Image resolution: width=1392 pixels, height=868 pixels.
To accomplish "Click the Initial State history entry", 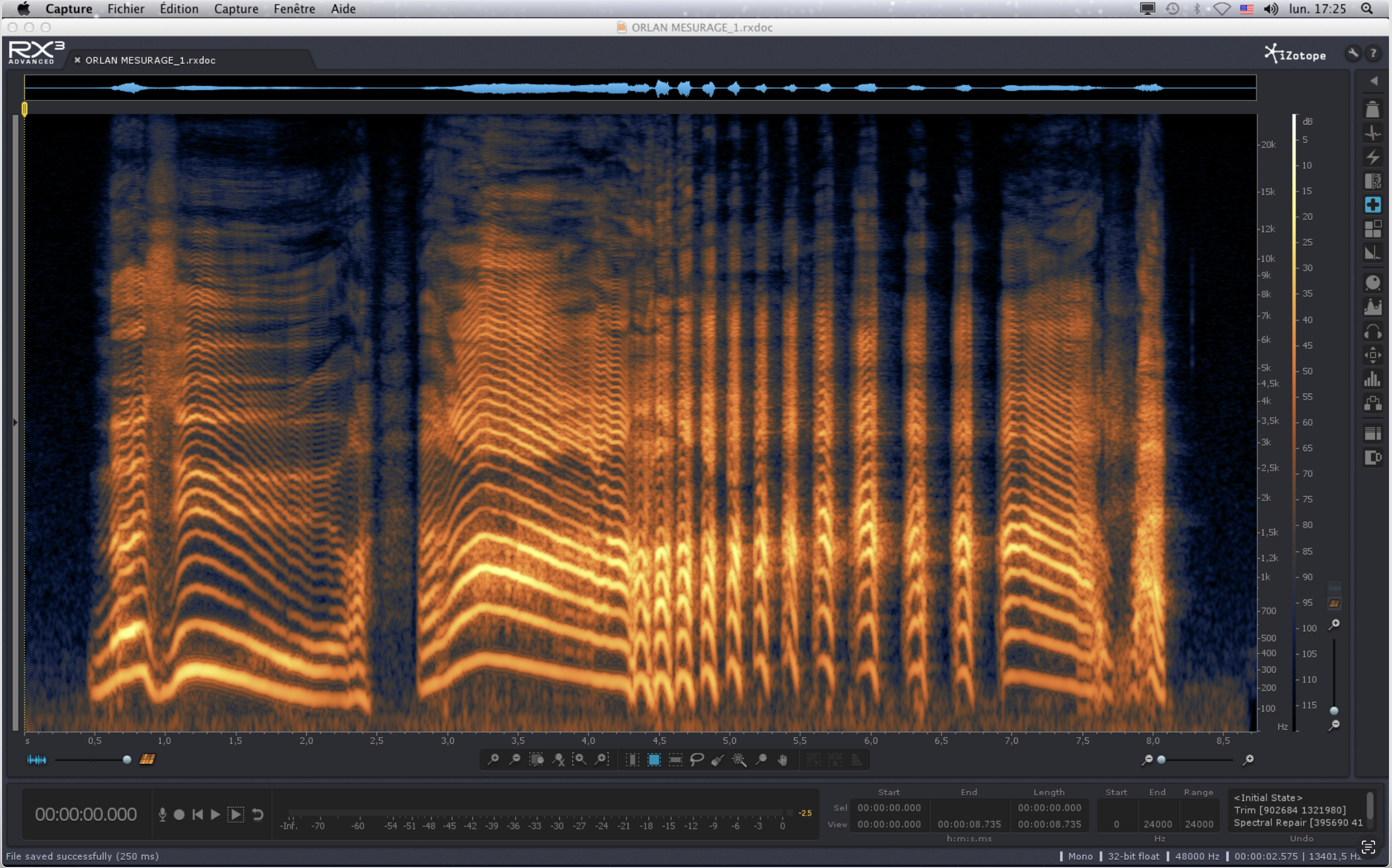I will (x=1267, y=797).
